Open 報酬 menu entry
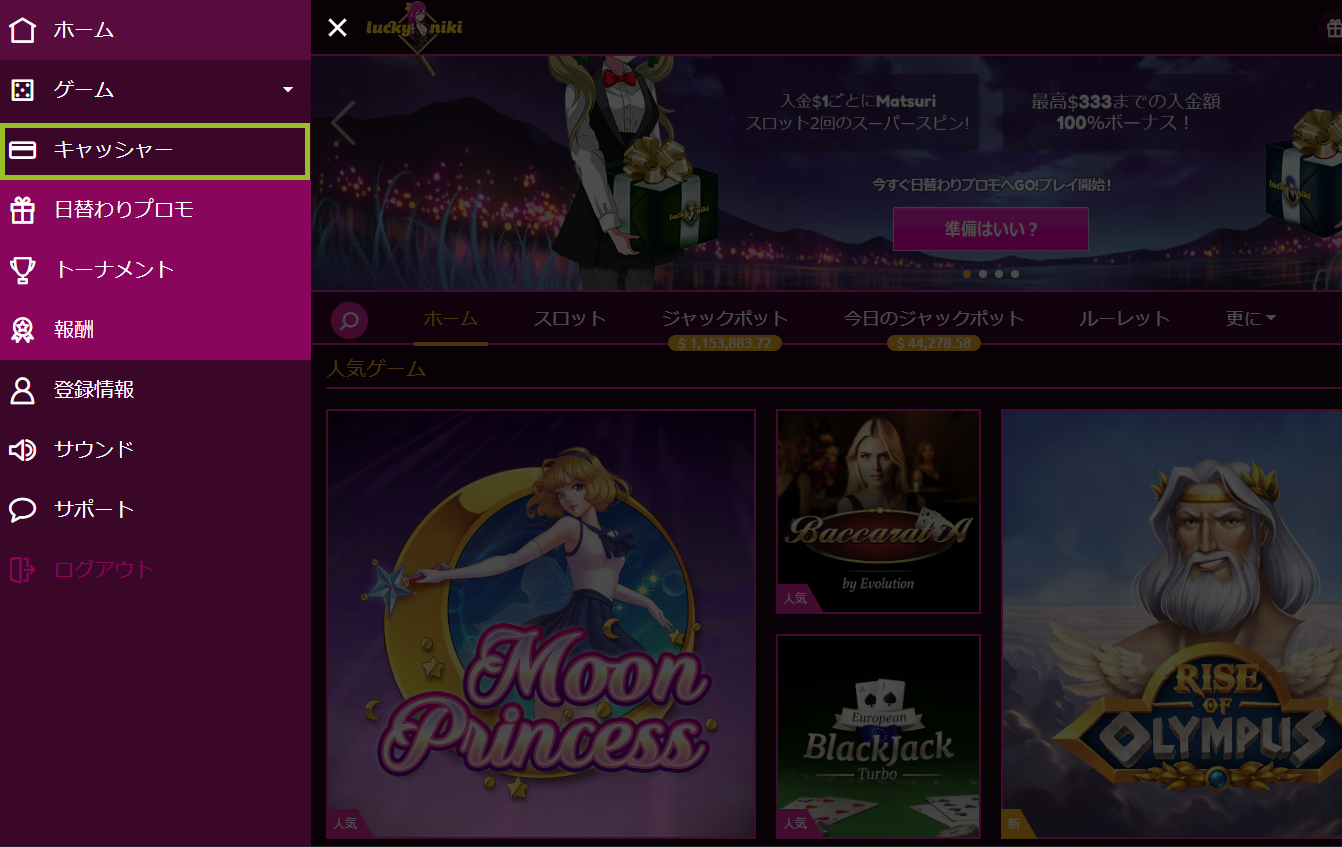Image resolution: width=1342 pixels, height=847 pixels. tap(155, 330)
